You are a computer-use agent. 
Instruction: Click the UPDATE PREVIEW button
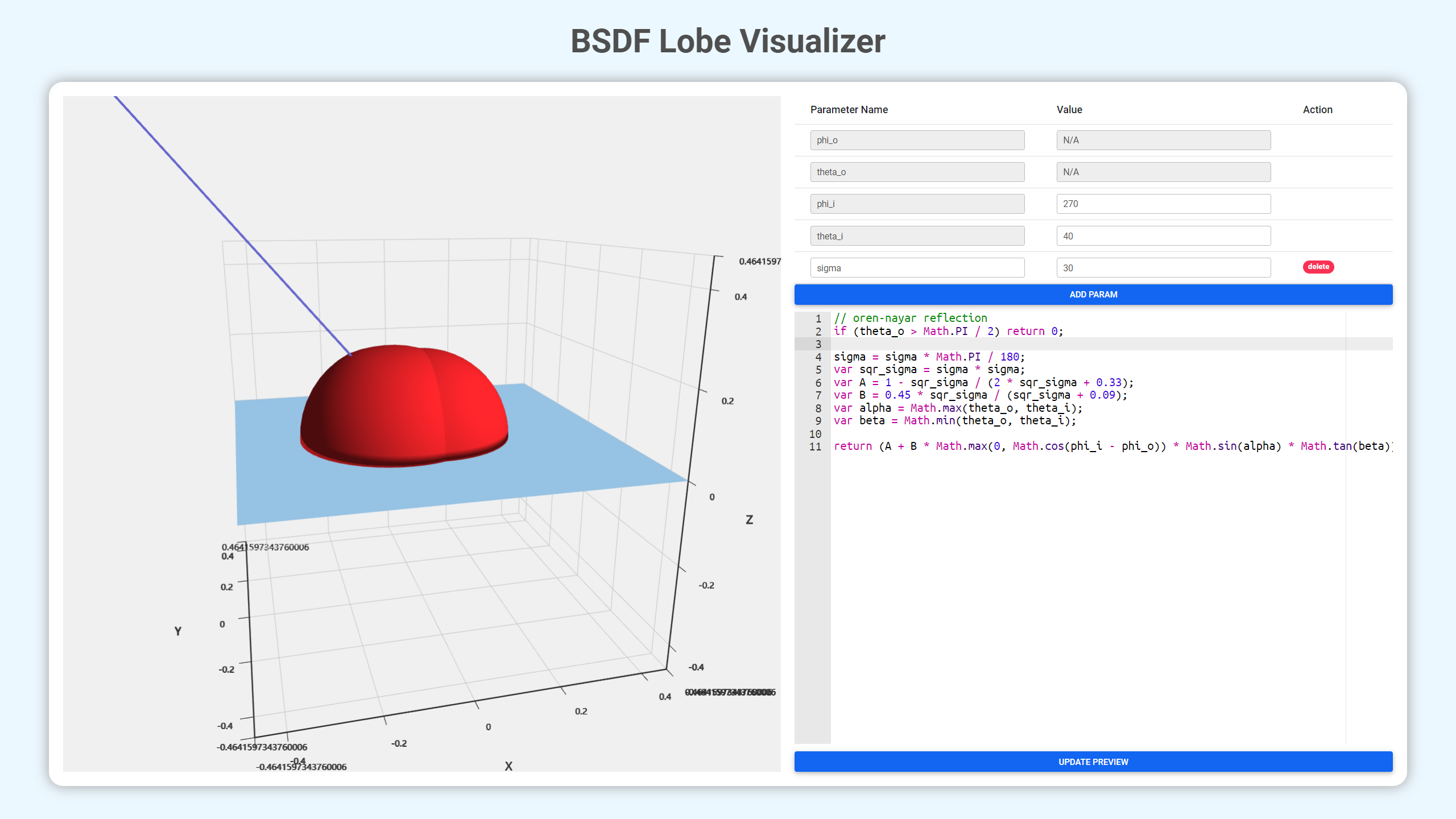point(1093,762)
